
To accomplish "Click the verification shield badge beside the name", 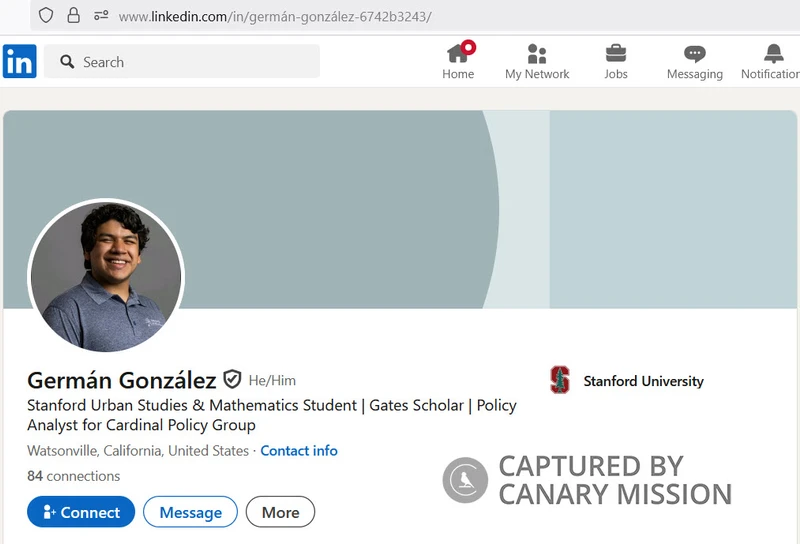I will [x=232, y=379].
